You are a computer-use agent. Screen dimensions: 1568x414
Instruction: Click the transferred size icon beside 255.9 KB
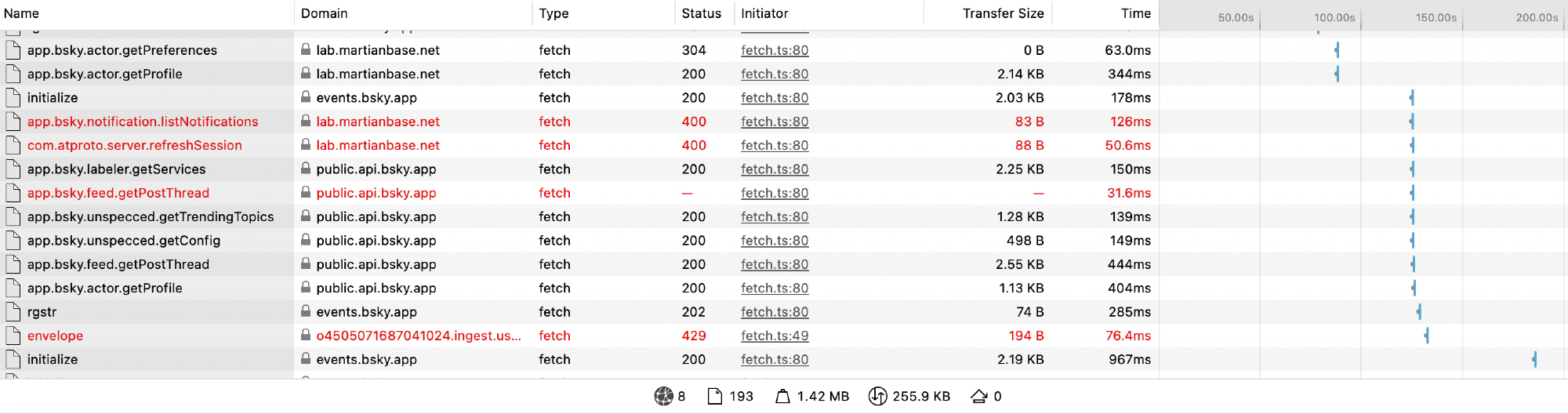pos(877,396)
